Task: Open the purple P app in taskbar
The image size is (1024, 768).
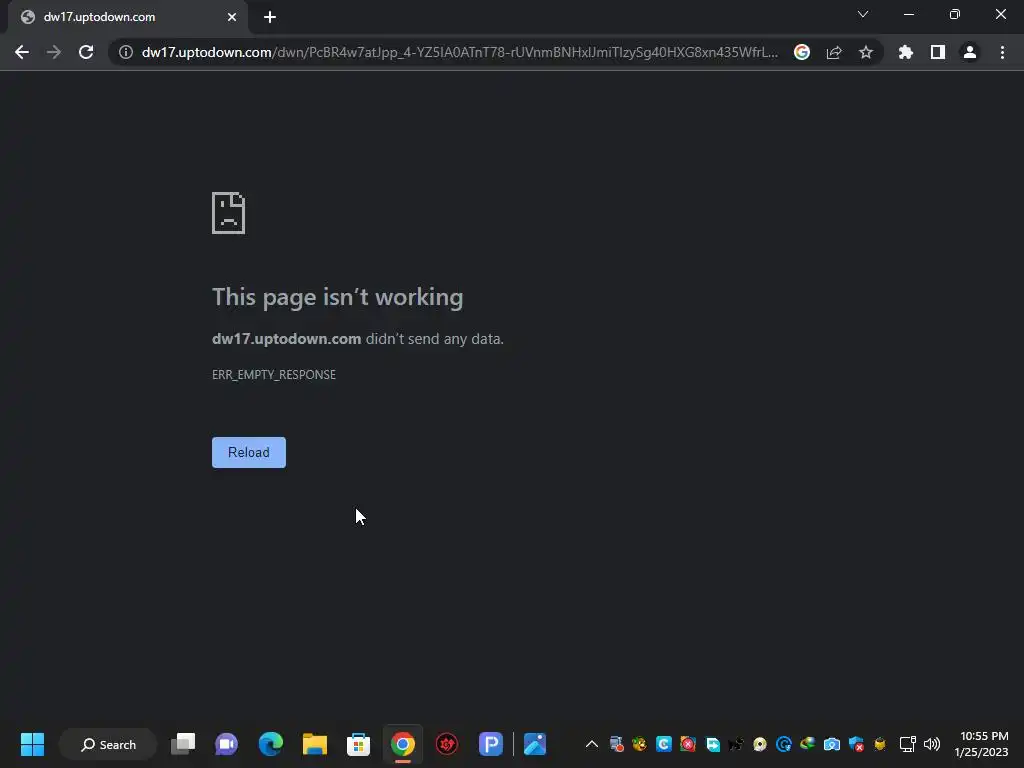Action: tap(490, 744)
